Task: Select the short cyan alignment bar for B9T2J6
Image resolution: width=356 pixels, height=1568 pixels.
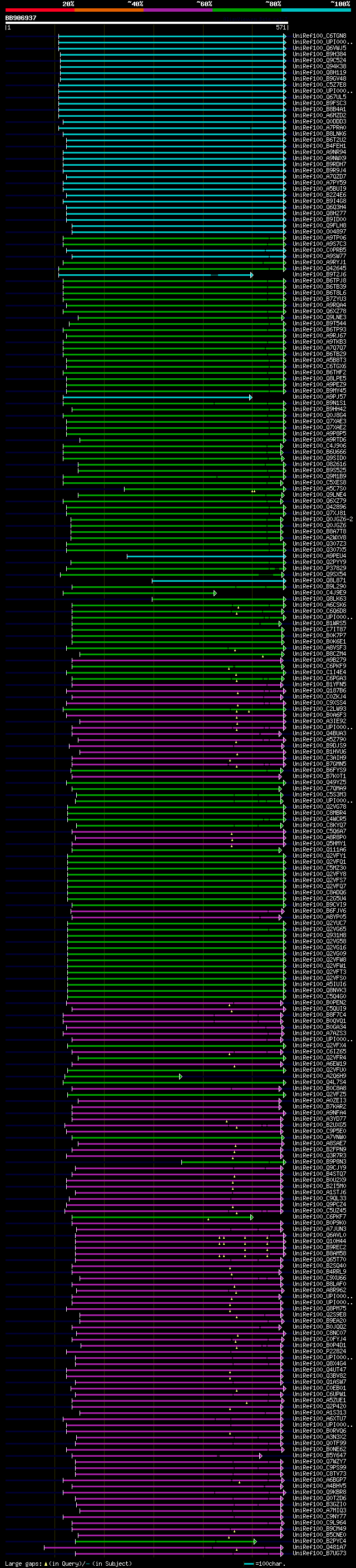Action: click(x=156, y=275)
